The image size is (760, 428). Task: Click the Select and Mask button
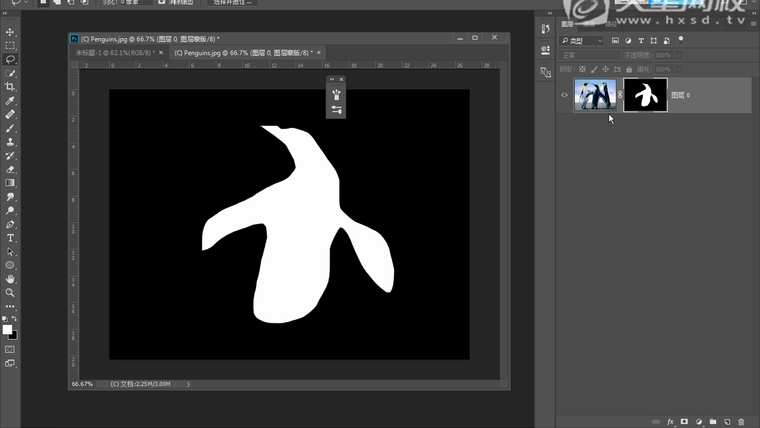pos(234,2)
